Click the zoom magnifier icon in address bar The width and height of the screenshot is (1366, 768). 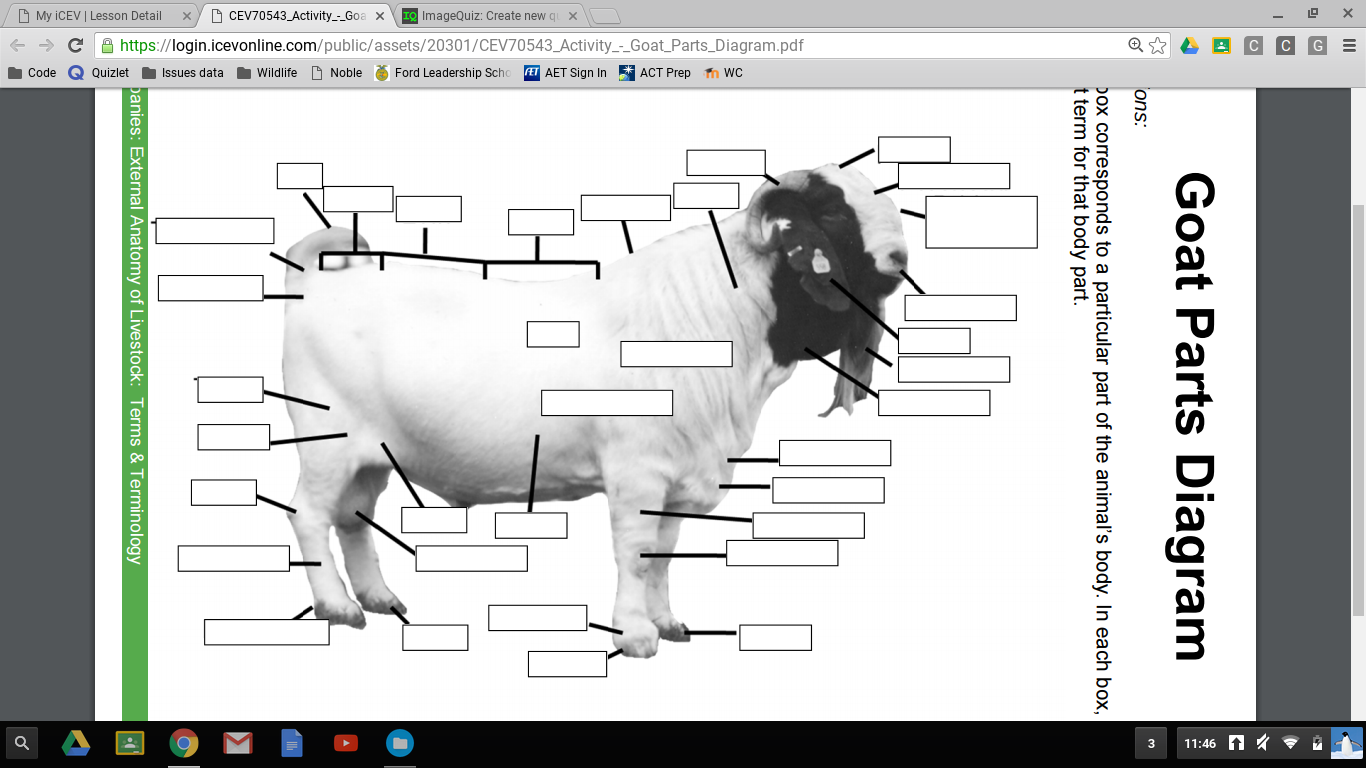(x=1135, y=45)
